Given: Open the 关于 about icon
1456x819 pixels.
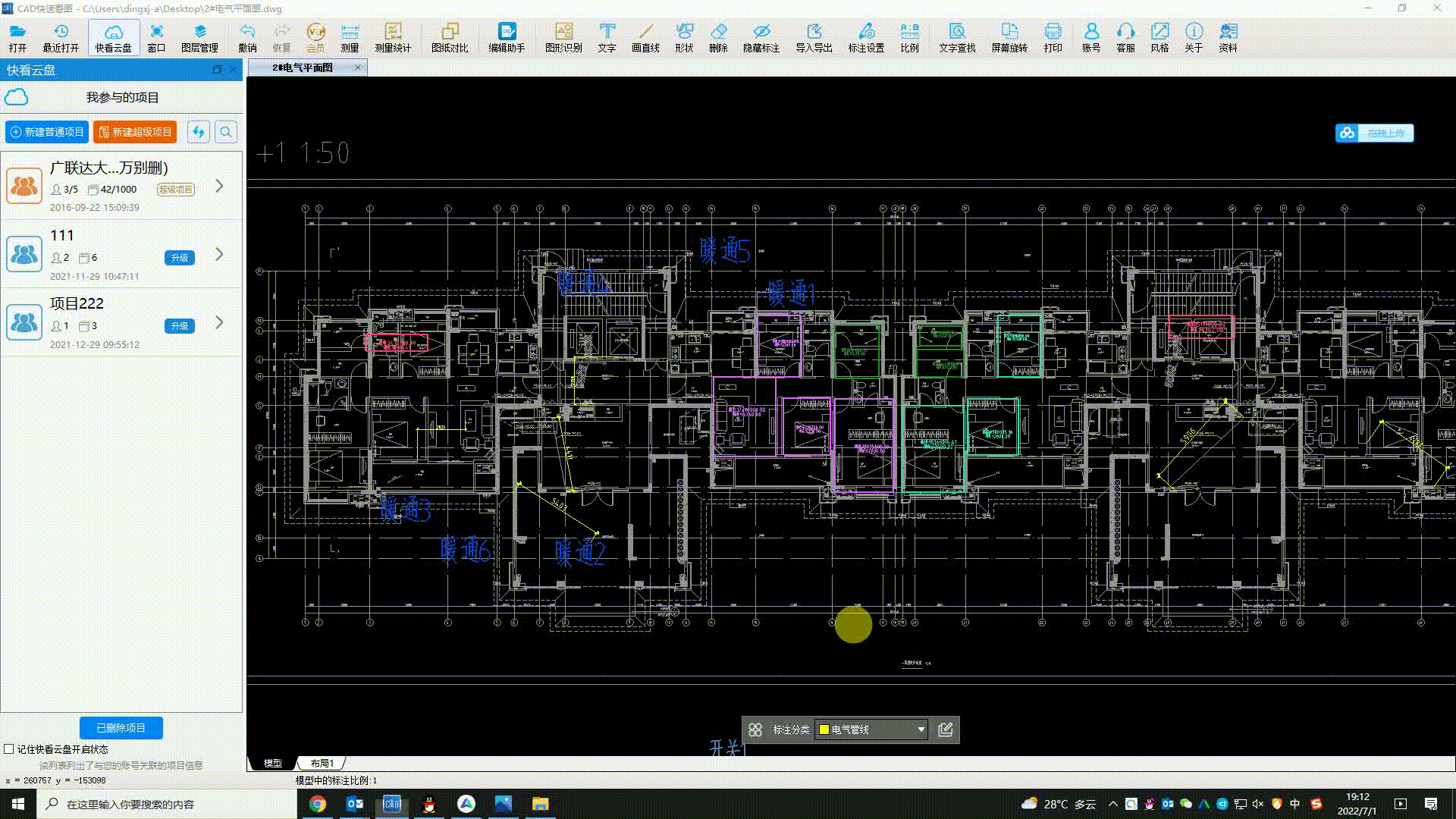Looking at the screenshot, I should point(1194,37).
